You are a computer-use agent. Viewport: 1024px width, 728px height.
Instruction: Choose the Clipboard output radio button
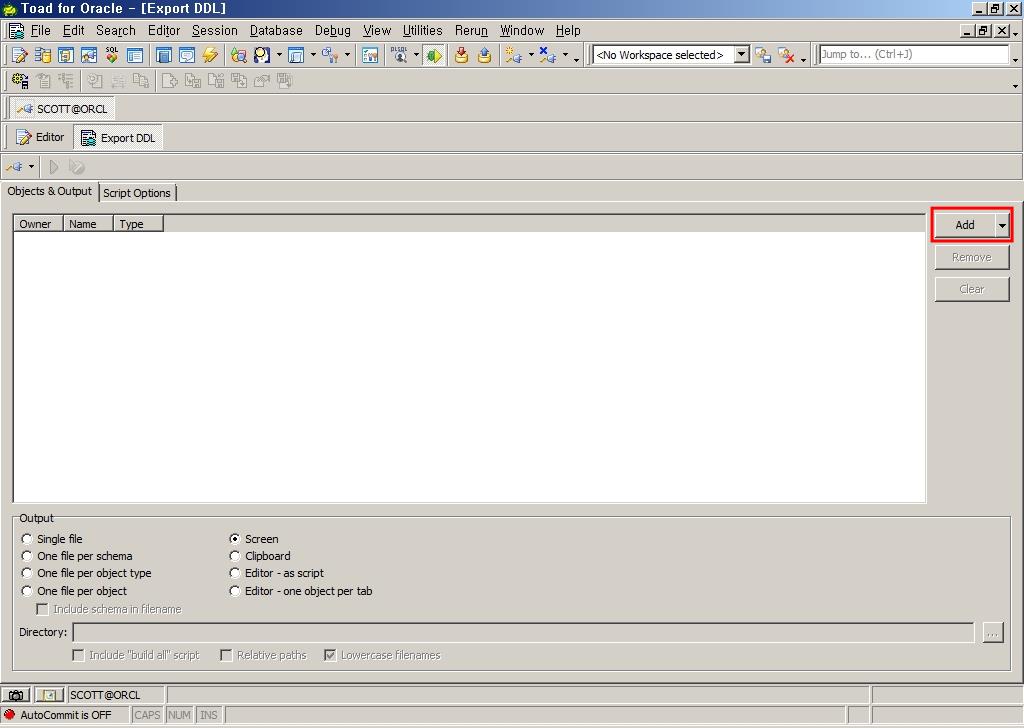click(x=235, y=556)
